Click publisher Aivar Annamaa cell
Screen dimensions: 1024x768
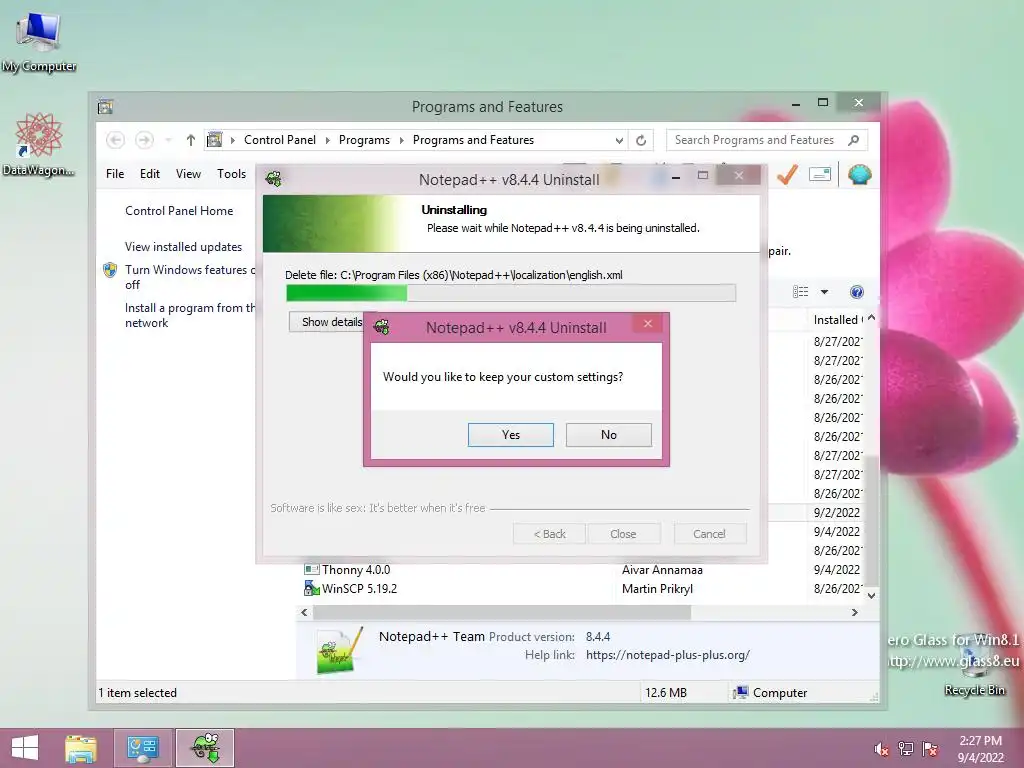[662, 570]
